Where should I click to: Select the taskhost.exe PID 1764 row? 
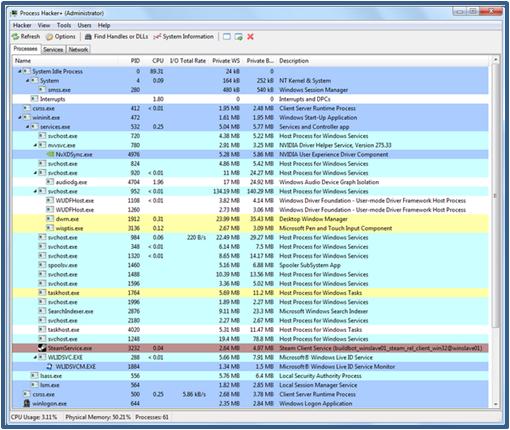250,293
